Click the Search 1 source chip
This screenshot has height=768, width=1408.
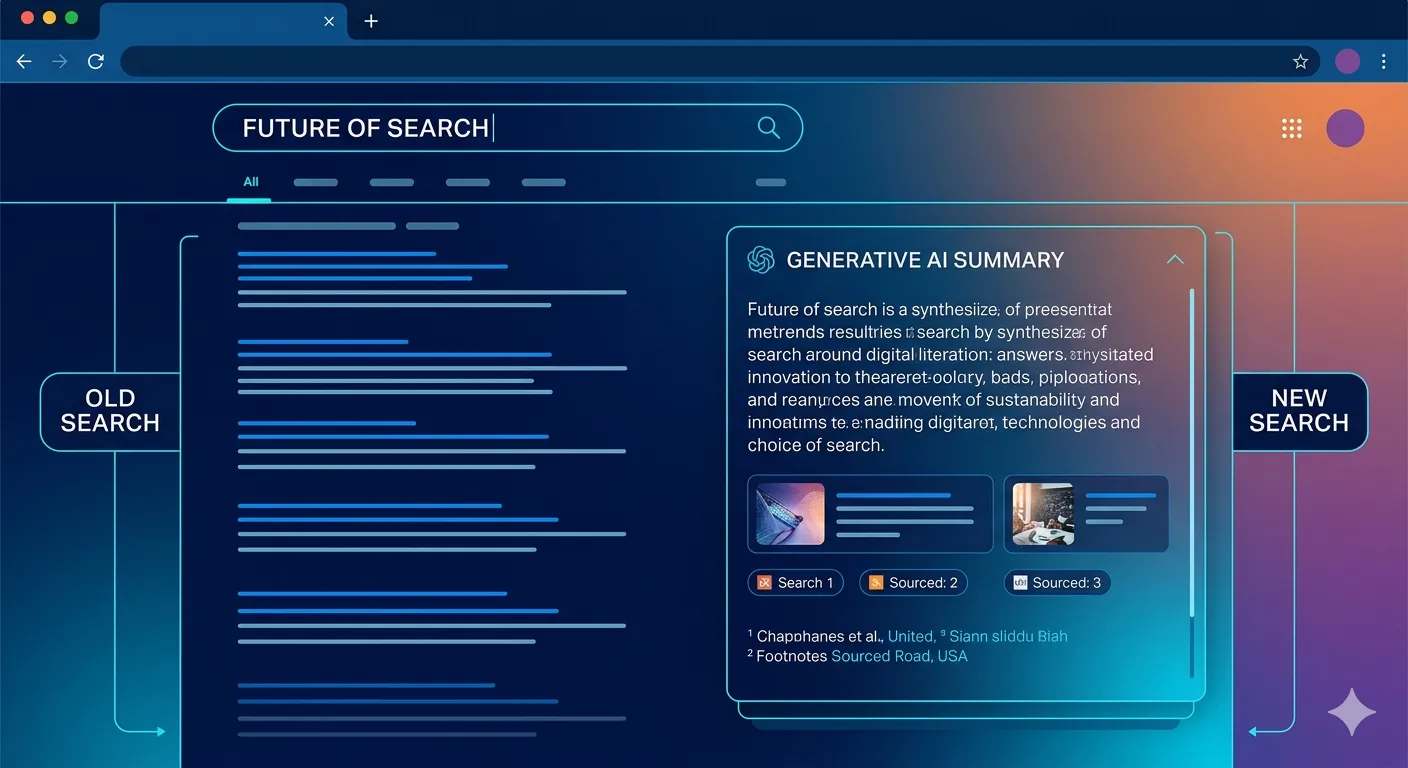coord(796,583)
